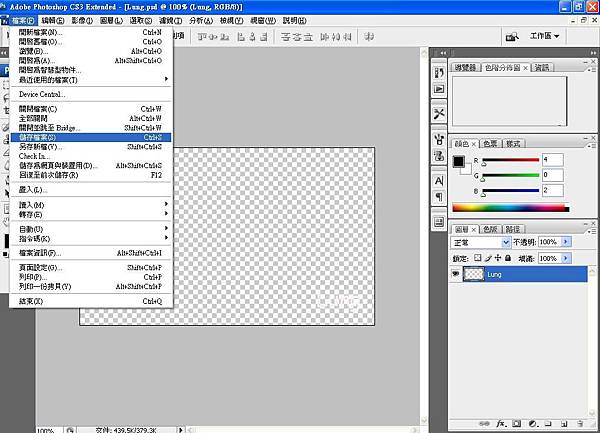This screenshot has height=433, width=600.
Task: Click the color spectrum ramp bar
Action: 510,208
